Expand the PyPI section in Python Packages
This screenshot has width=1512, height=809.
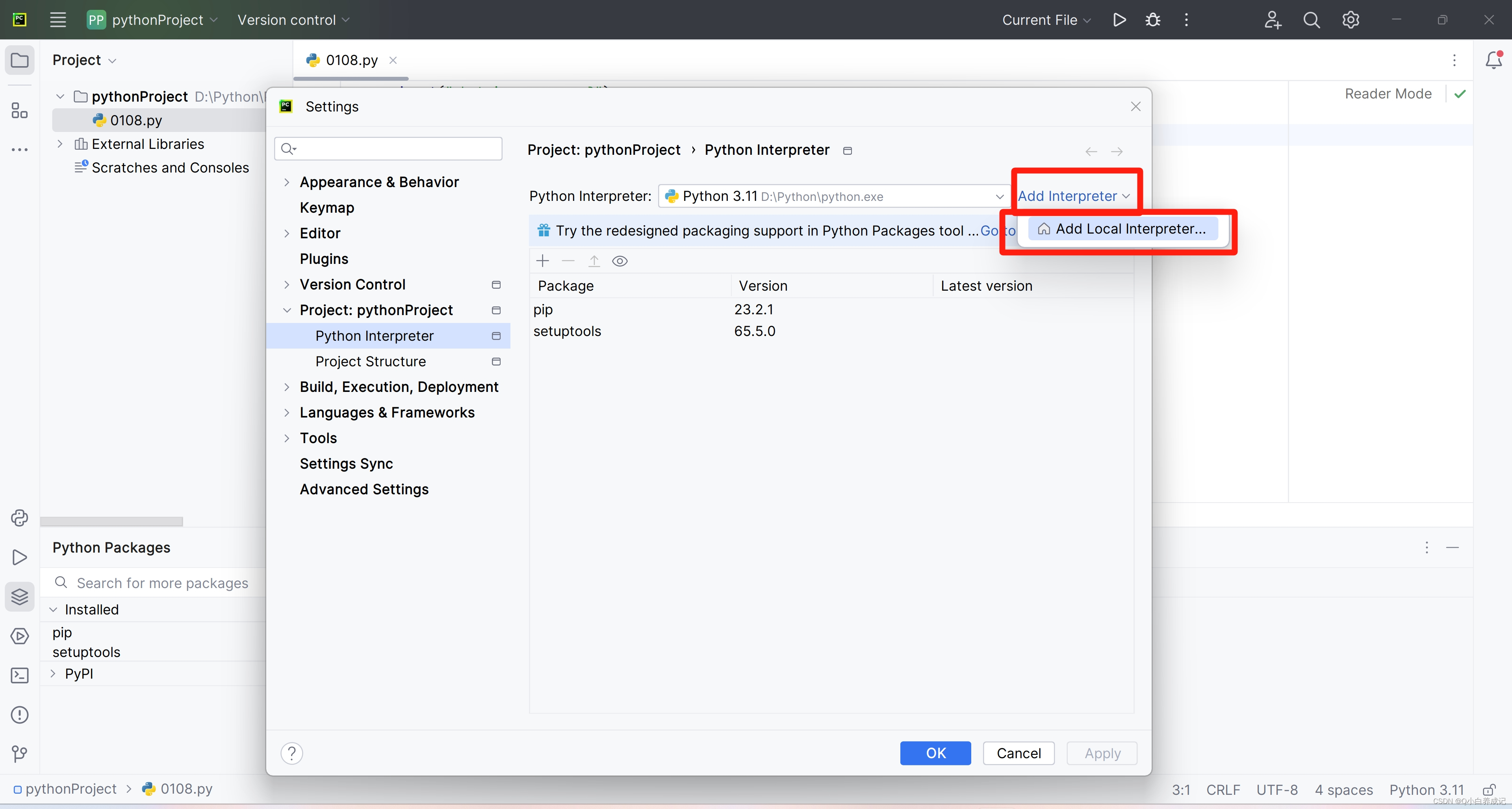tap(52, 674)
